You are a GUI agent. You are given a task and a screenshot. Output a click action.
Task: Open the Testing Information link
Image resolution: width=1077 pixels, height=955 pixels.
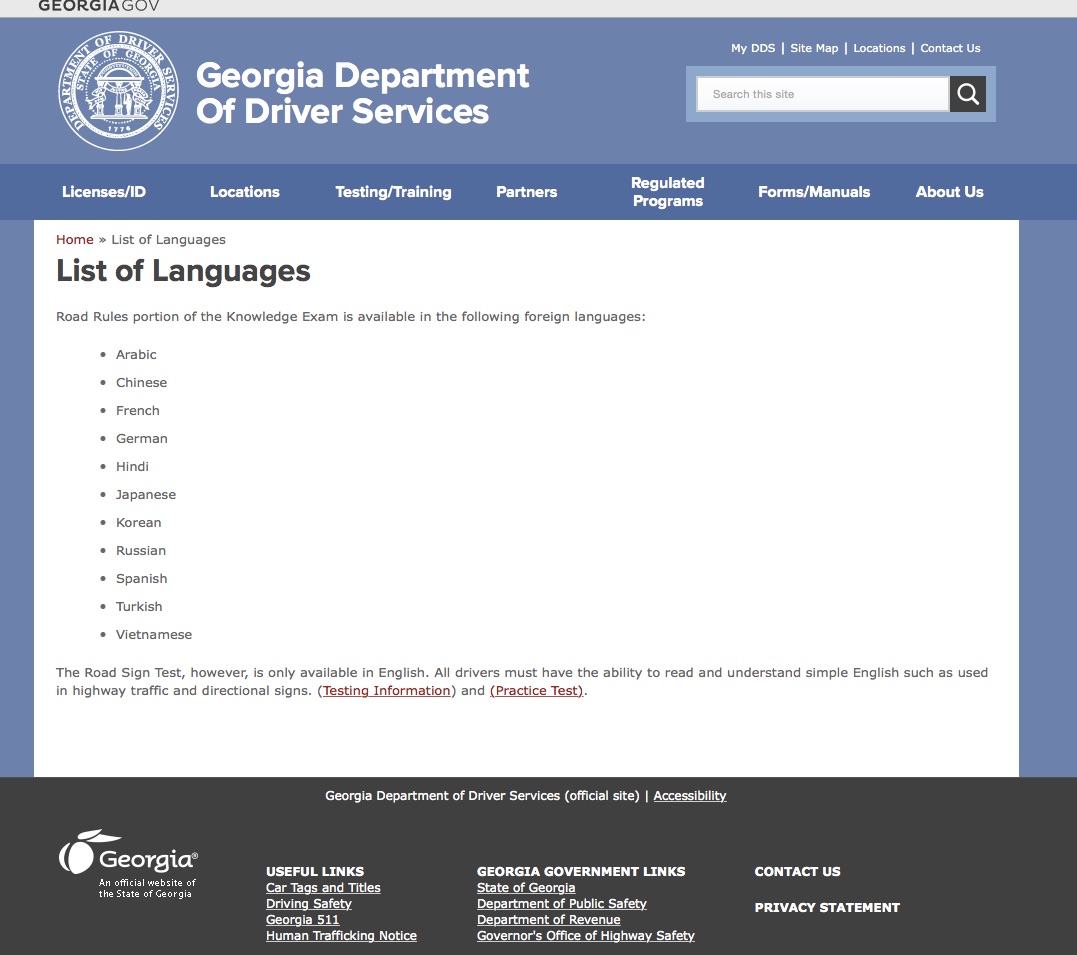click(387, 690)
